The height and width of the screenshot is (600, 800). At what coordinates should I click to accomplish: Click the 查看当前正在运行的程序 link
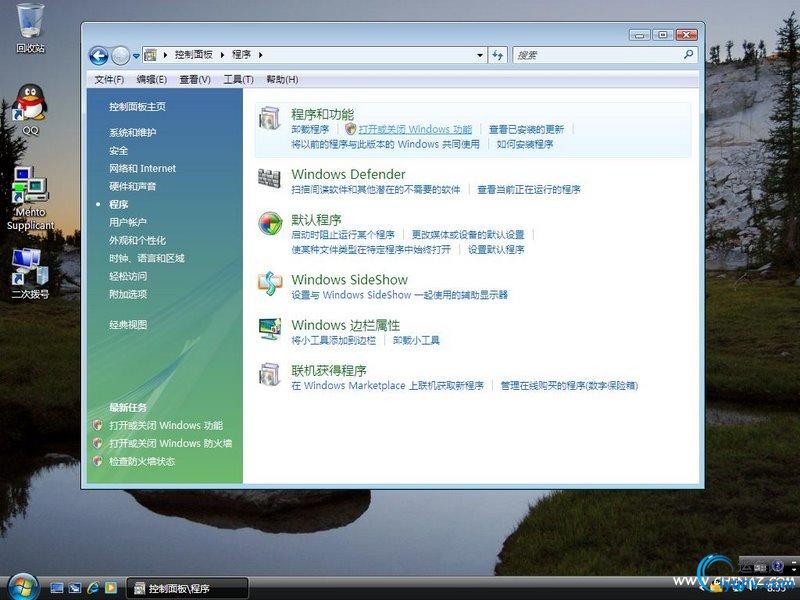point(529,190)
